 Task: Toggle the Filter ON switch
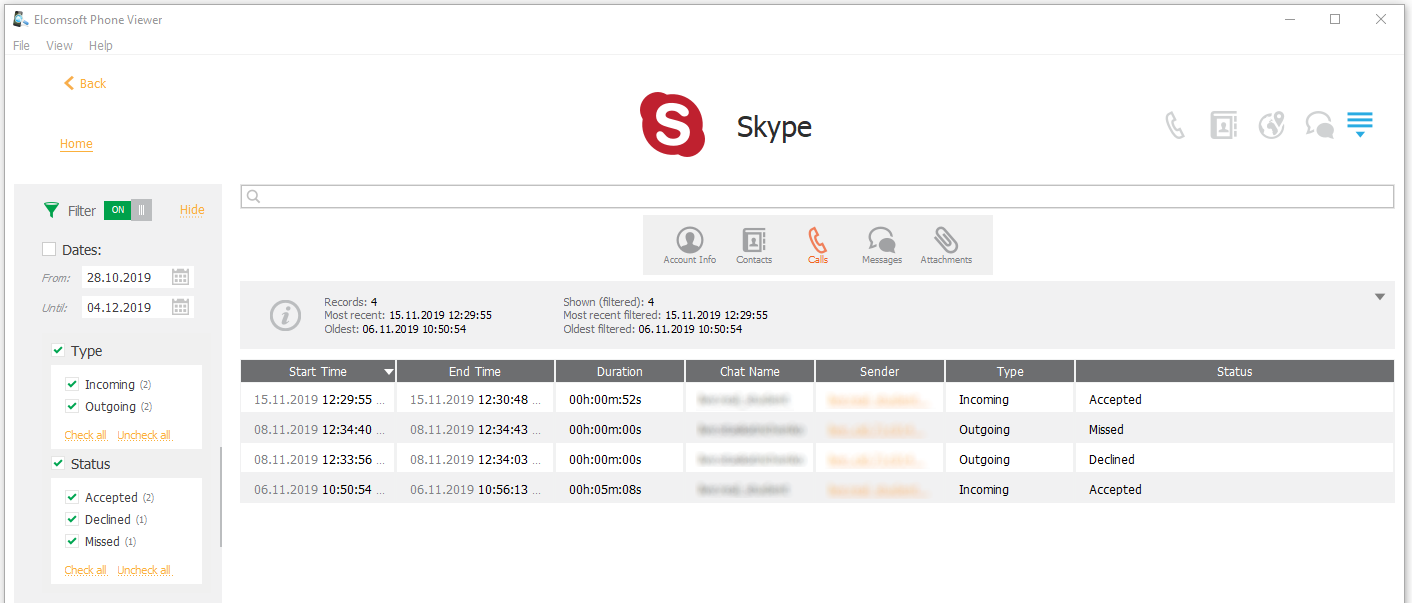(x=127, y=210)
